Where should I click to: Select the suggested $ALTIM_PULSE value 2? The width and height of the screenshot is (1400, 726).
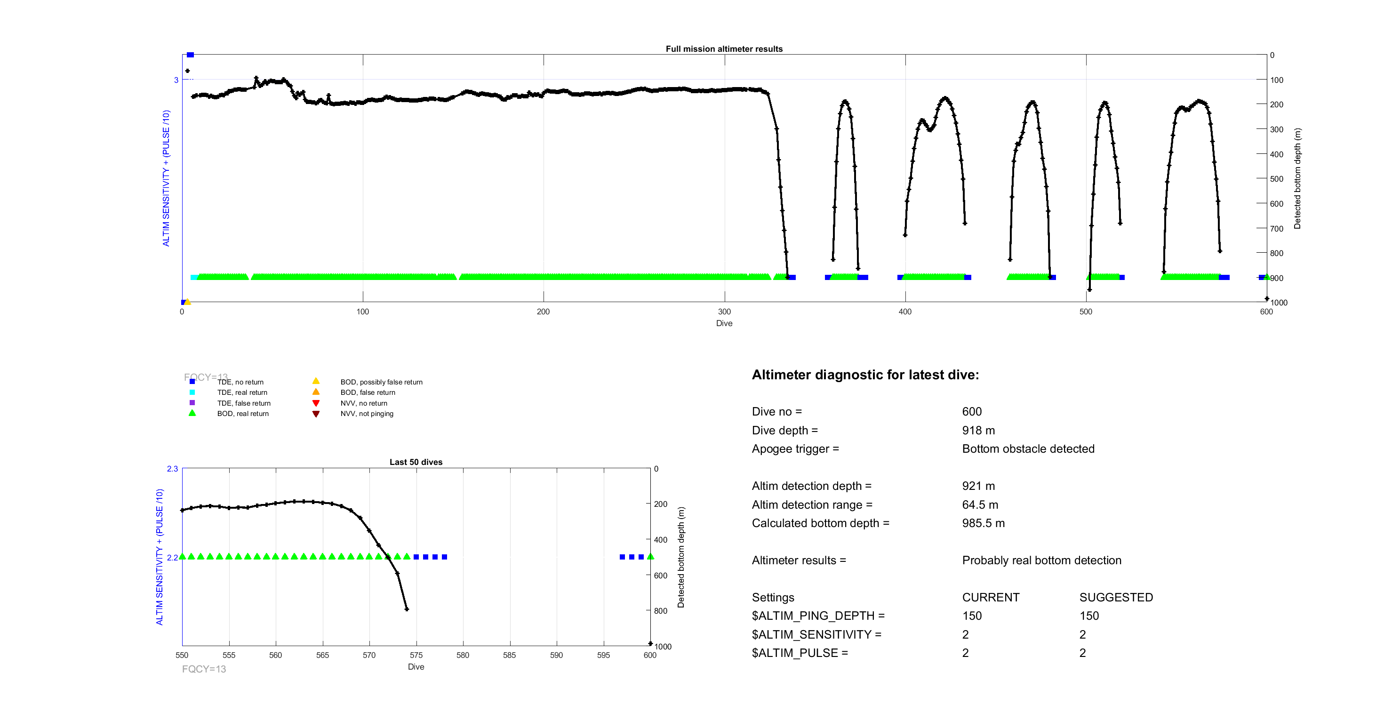pyautogui.click(x=1084, y=653)
